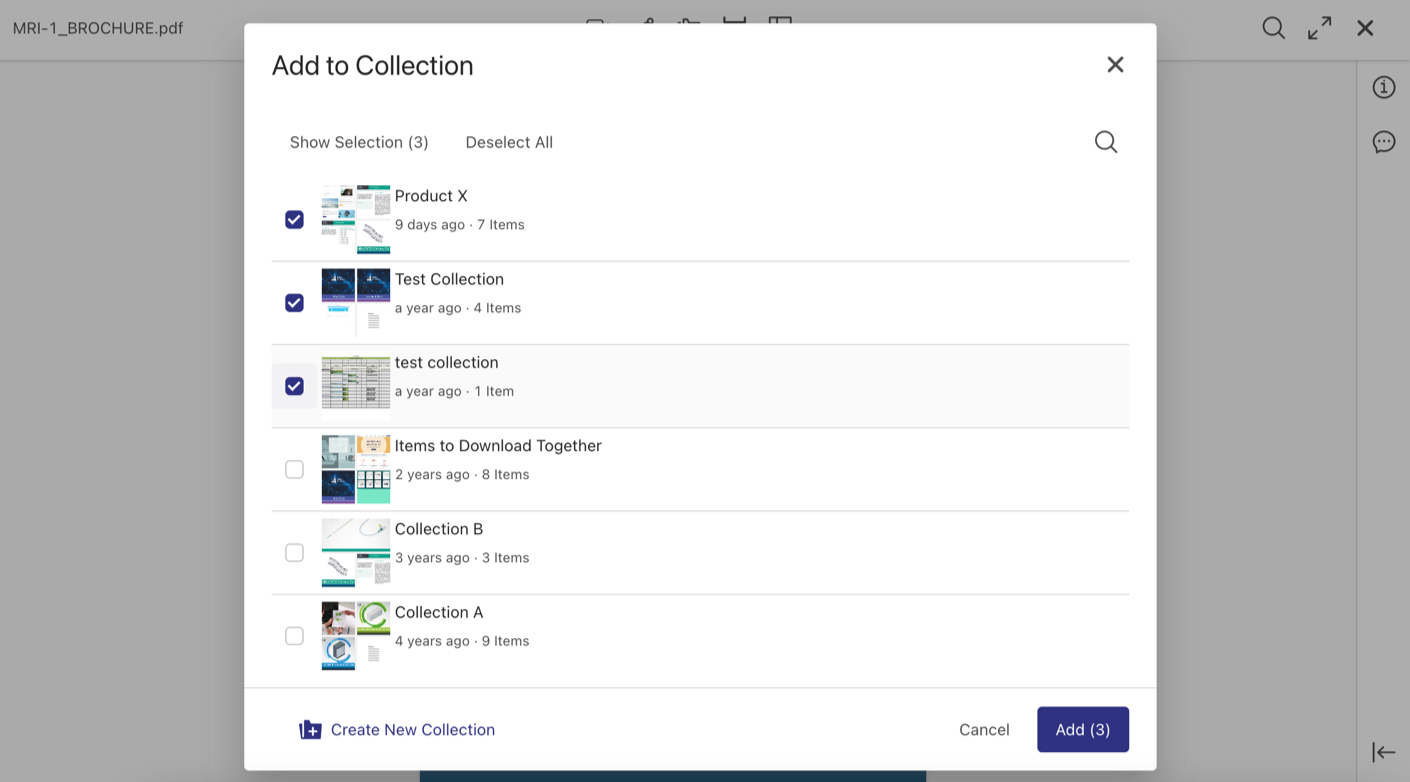
Task: Uncheck the Product X collection
Action: [294, 219]
